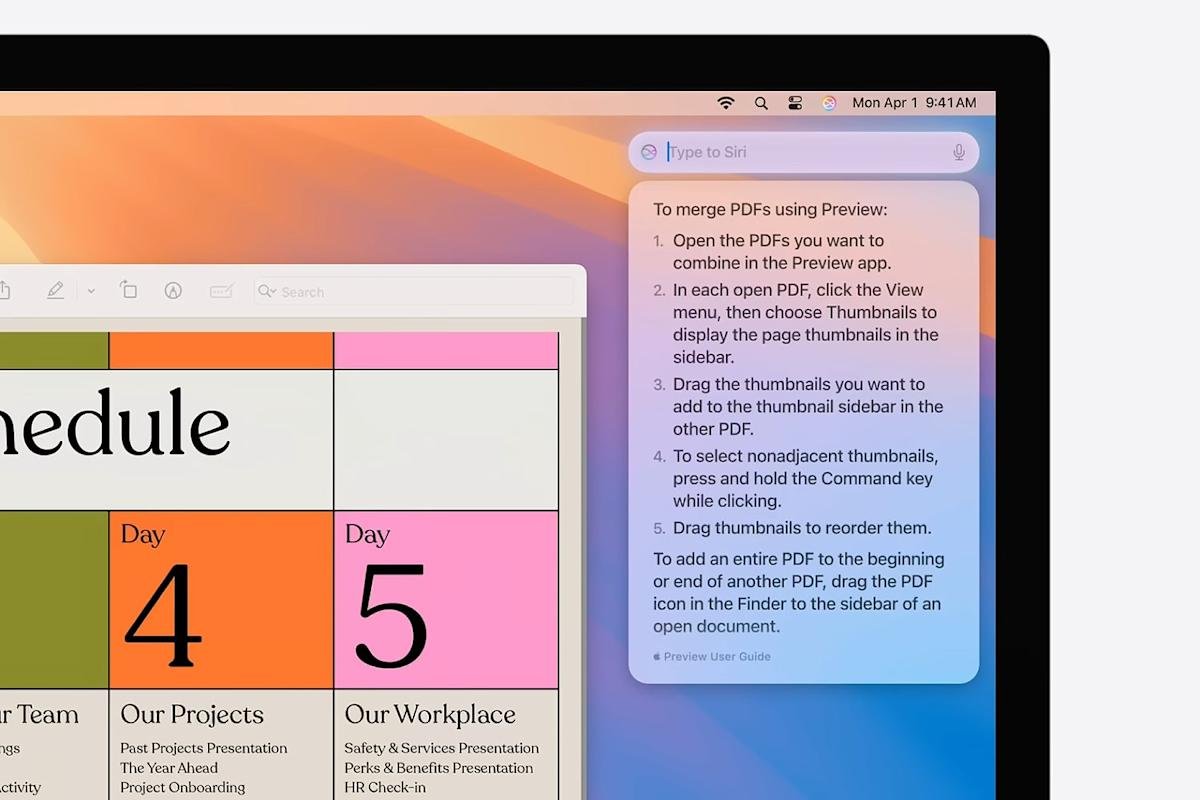Click the Rotate page icon
This screenshot has width=1200, height=800.
coord(129,290)
